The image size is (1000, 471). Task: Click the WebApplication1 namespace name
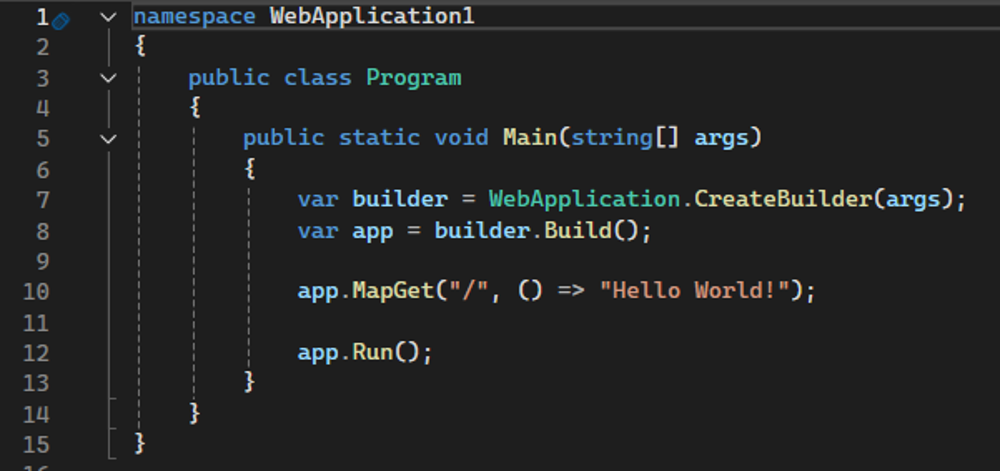point(372,17)
